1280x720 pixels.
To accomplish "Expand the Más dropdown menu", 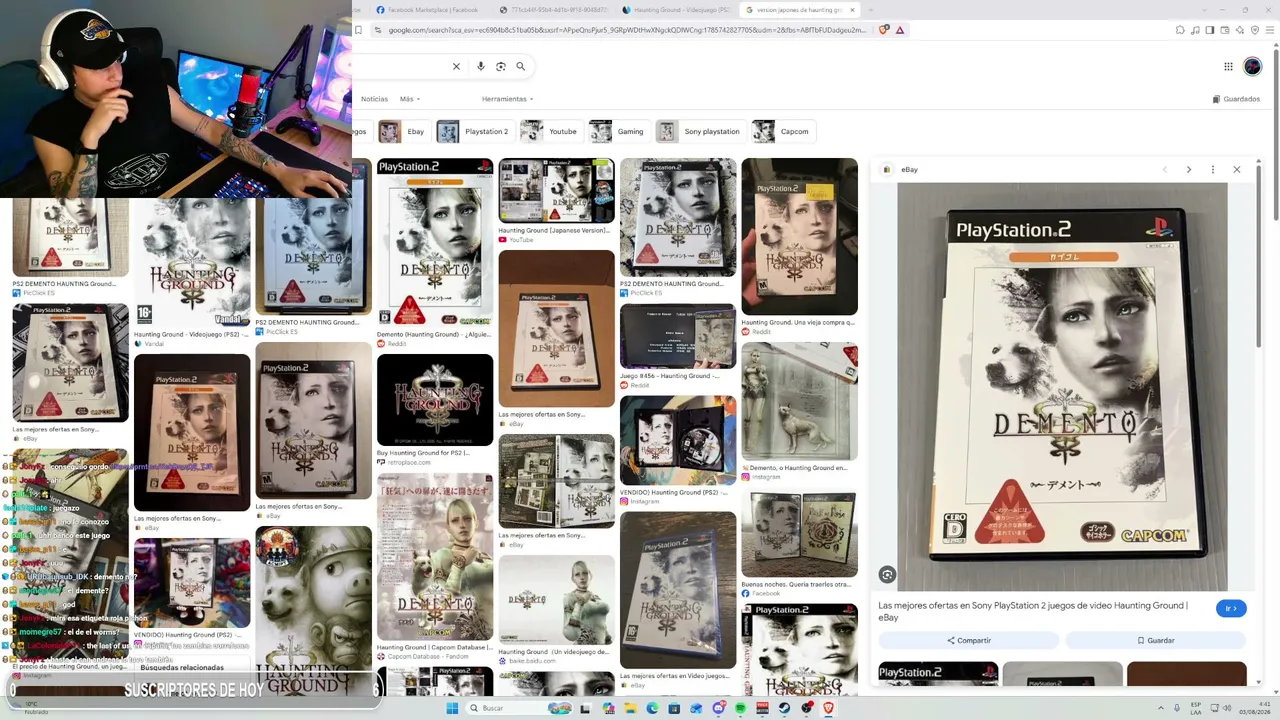I will (410, 99).
